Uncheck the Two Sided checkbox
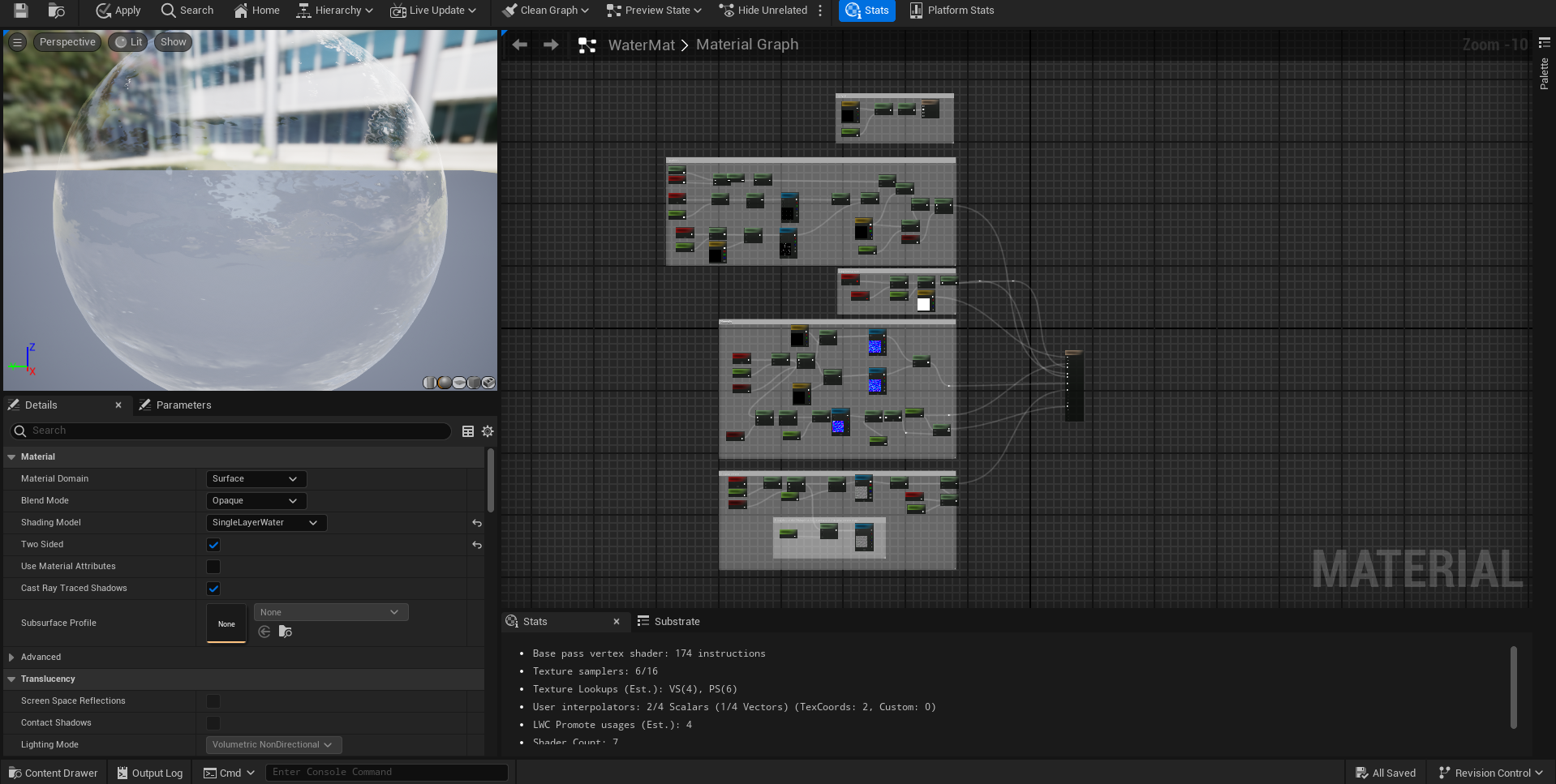 213,545
